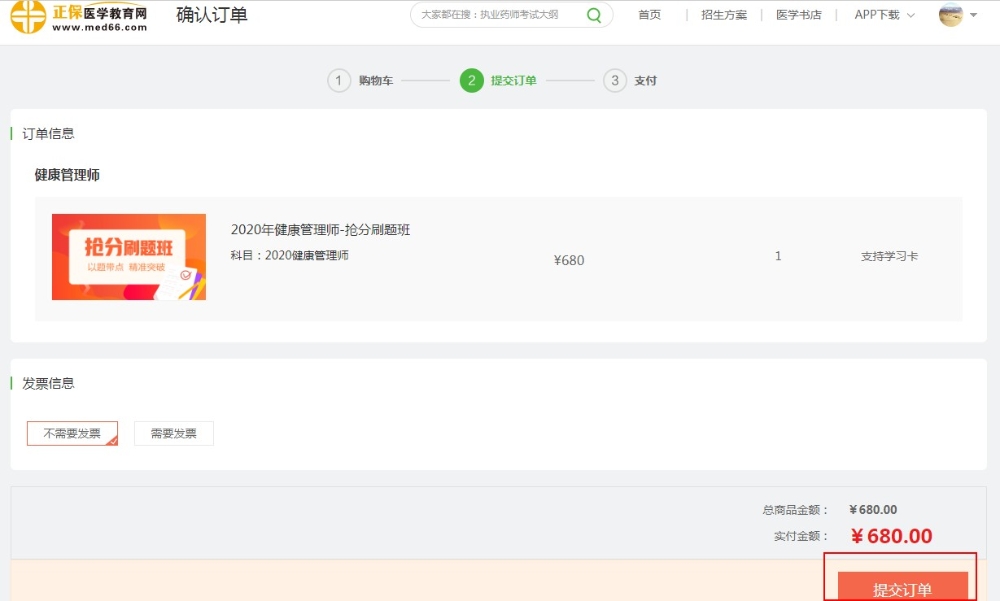Click the 支付 step label
Screen dimensions: 1000x601
point(645,81)
